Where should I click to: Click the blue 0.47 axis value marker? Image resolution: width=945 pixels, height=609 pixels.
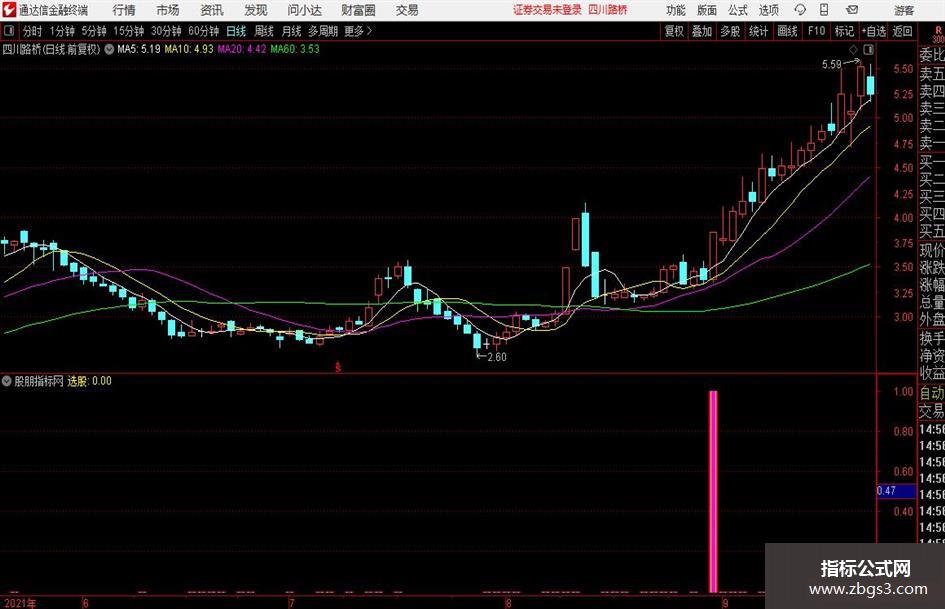(896, 491)
